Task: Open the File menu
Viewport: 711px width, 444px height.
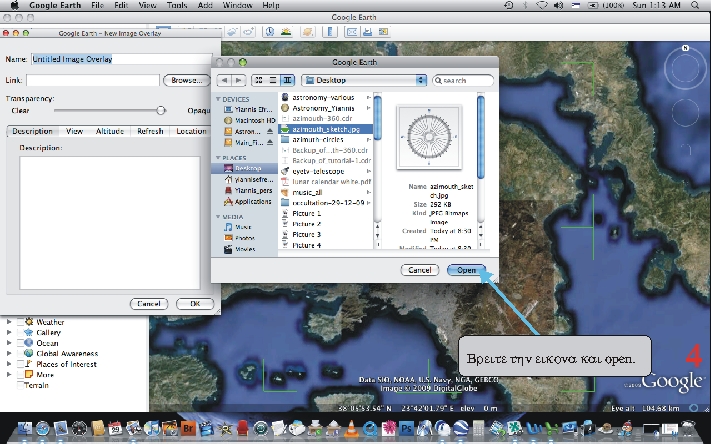Action: (x=97, y=5)
